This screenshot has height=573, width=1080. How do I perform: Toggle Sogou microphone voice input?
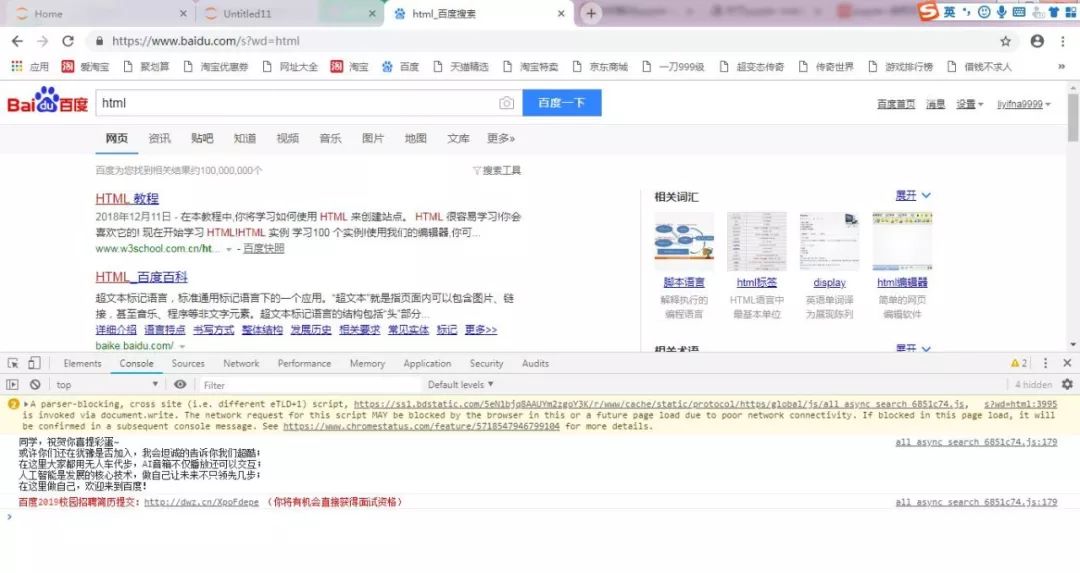1001,12
